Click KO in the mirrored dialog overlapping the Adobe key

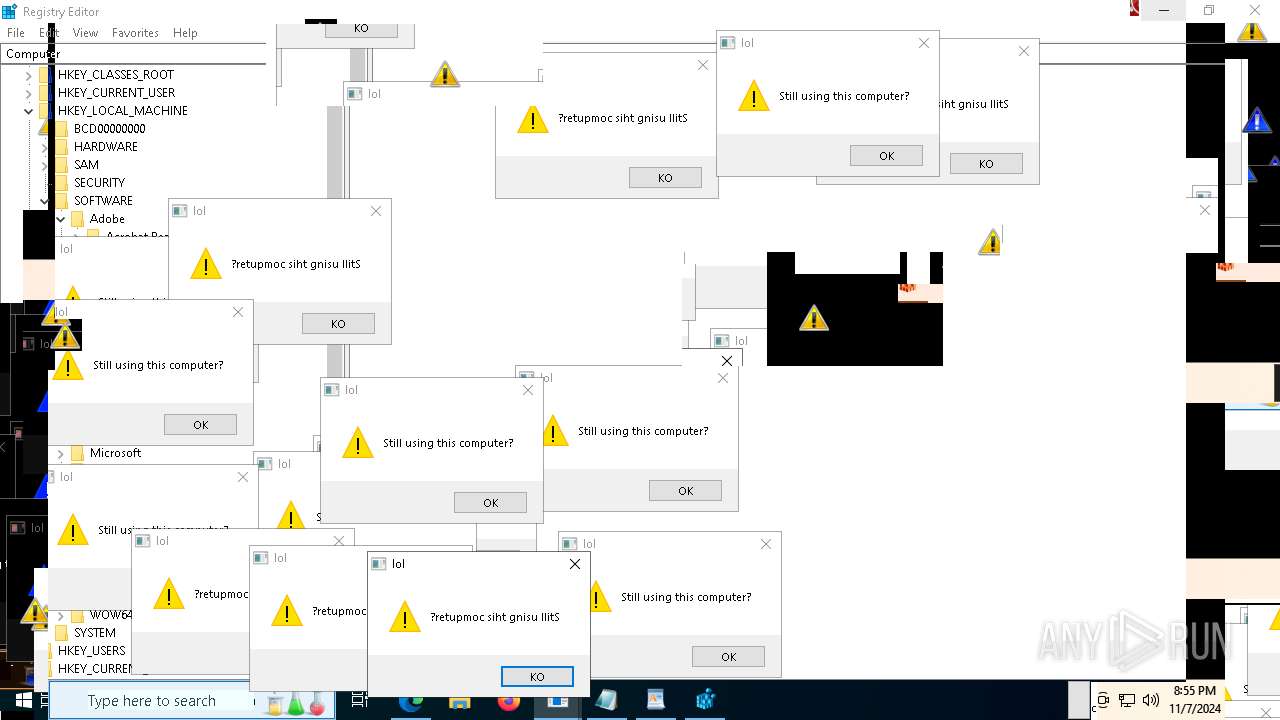[338, 324]
